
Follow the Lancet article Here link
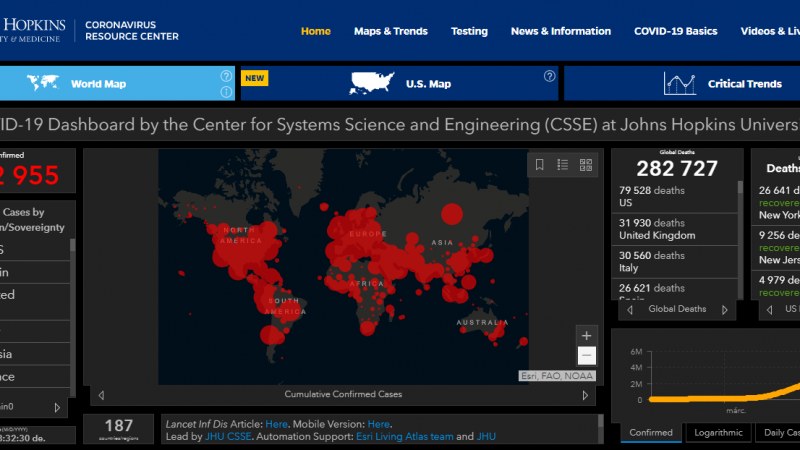[277, 424]
